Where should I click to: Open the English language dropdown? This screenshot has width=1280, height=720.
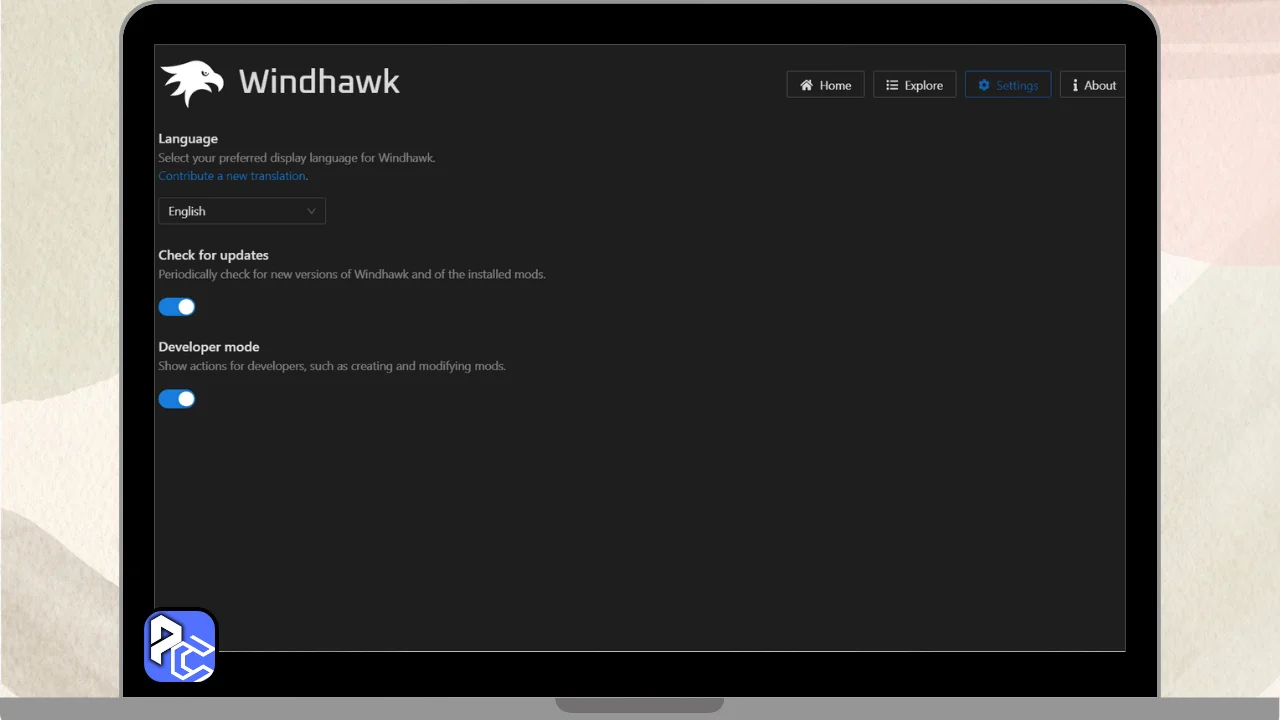click(x=242, y=211)
